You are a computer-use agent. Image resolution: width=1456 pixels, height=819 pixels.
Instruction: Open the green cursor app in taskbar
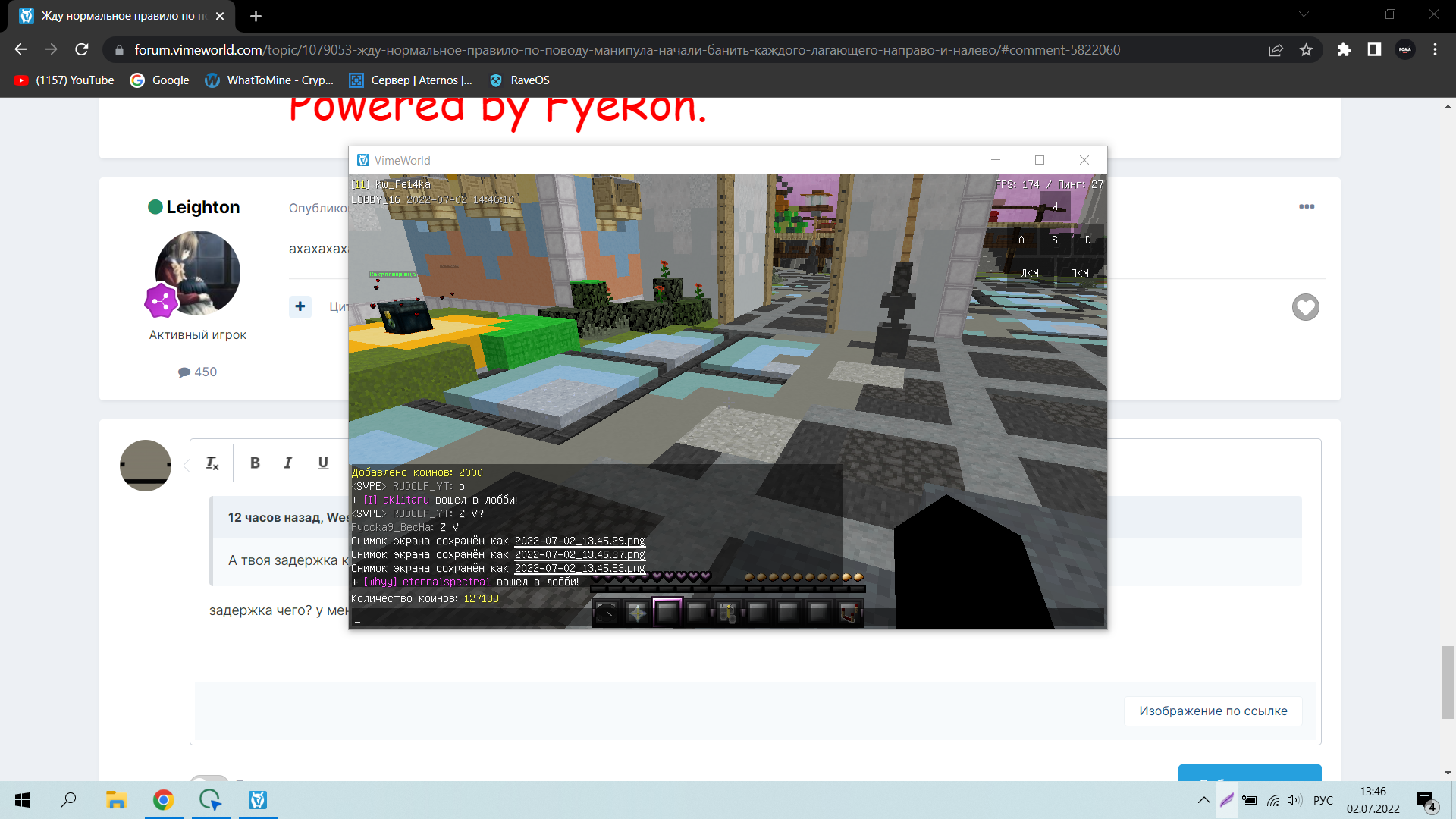click(x=210, y=800)
